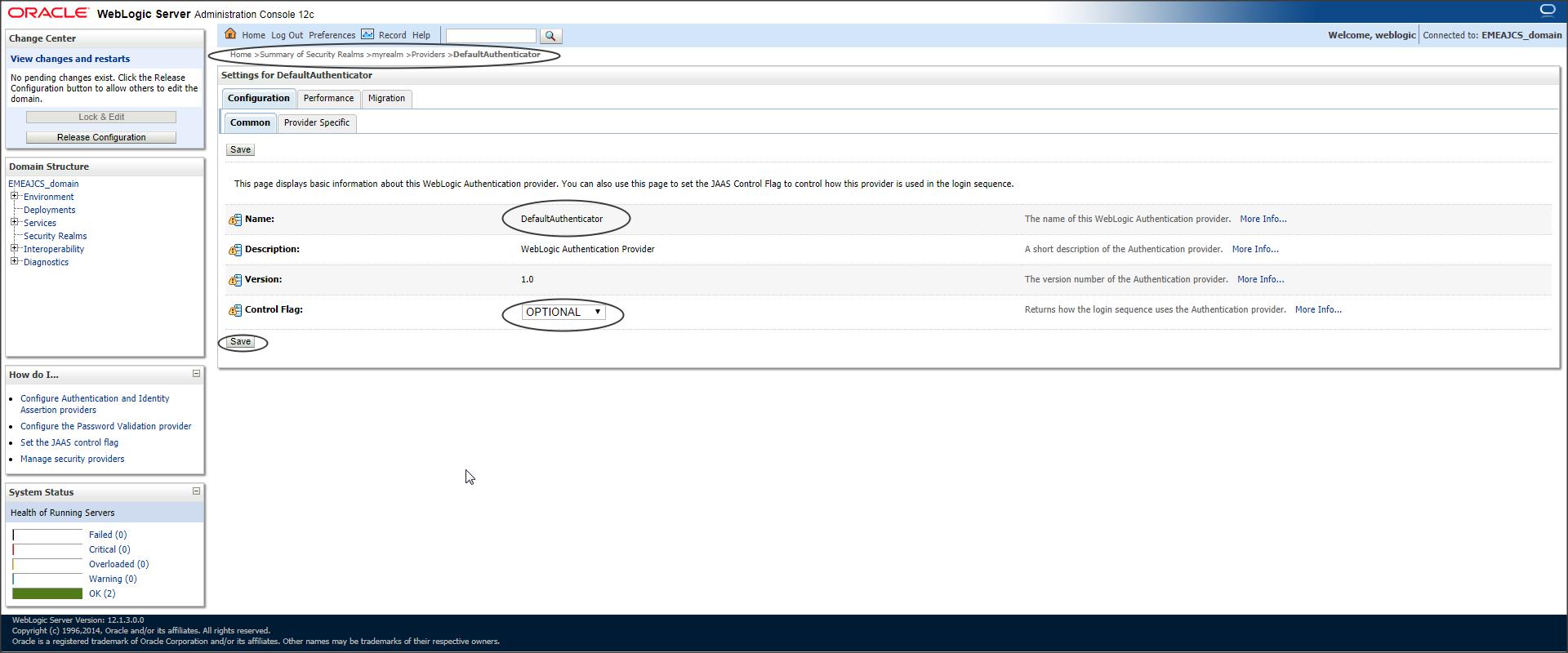
Task: Open Deployments in Domain Structure
Action: tap(49, 210)
